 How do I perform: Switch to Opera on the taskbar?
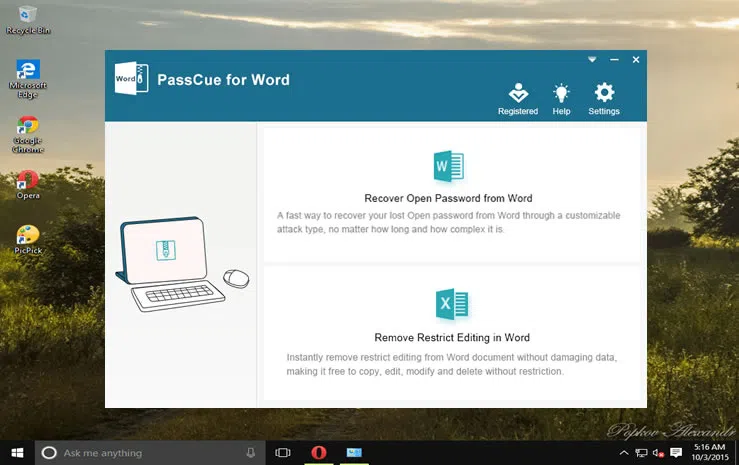pos(319,453)
